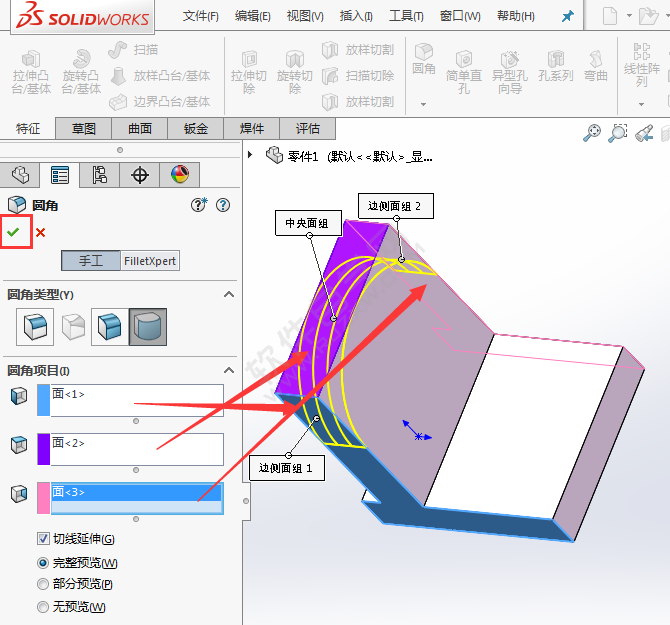Screen dimensions: 670x625
Task: Click the Open document folder icon
Action: [x=648, y=16]
